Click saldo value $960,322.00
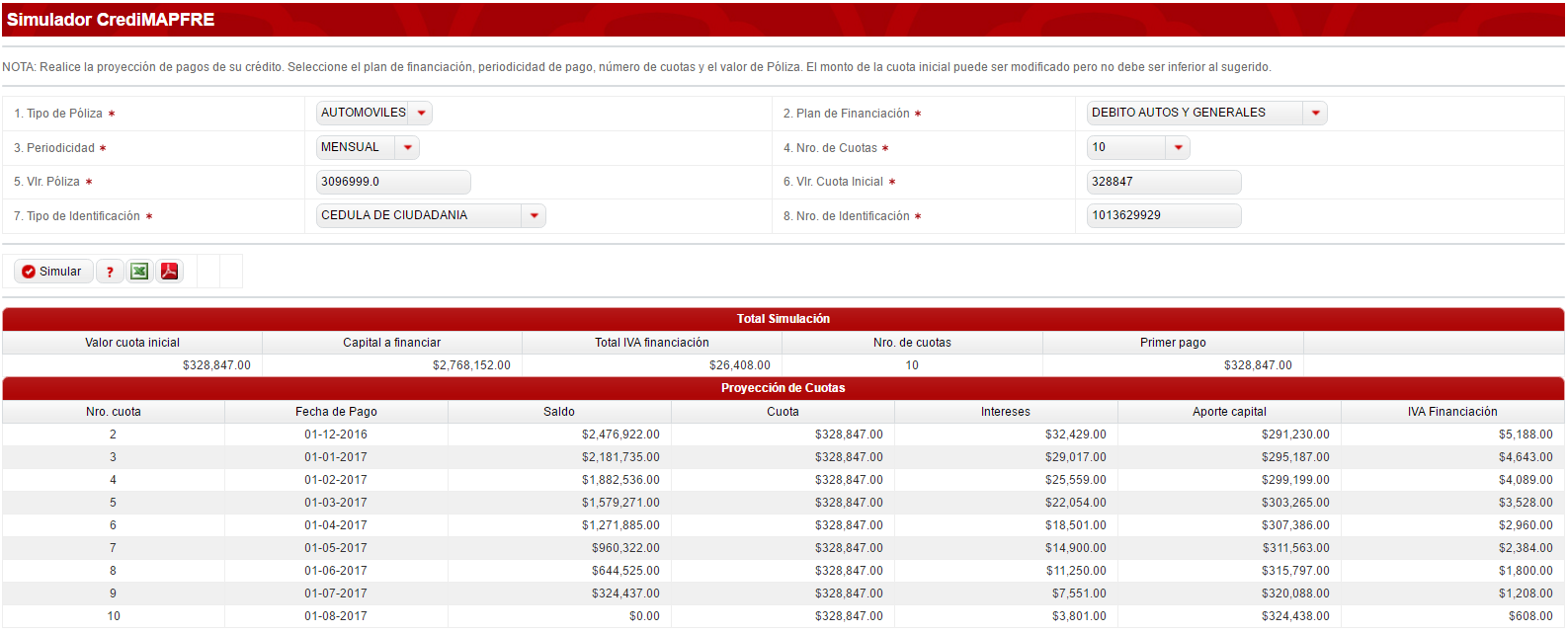Viewport: 1568px width, 633px height. 625,548
